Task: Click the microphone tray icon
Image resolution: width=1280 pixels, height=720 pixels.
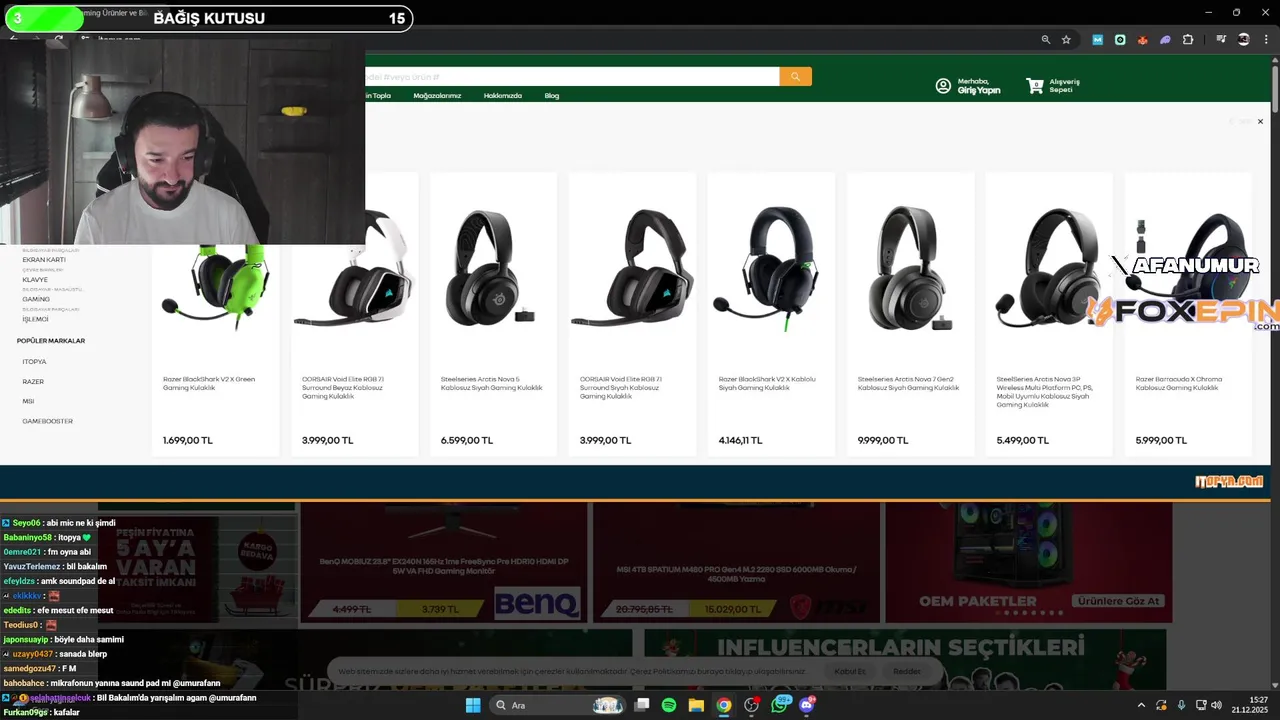Action: click(1181, 705)
